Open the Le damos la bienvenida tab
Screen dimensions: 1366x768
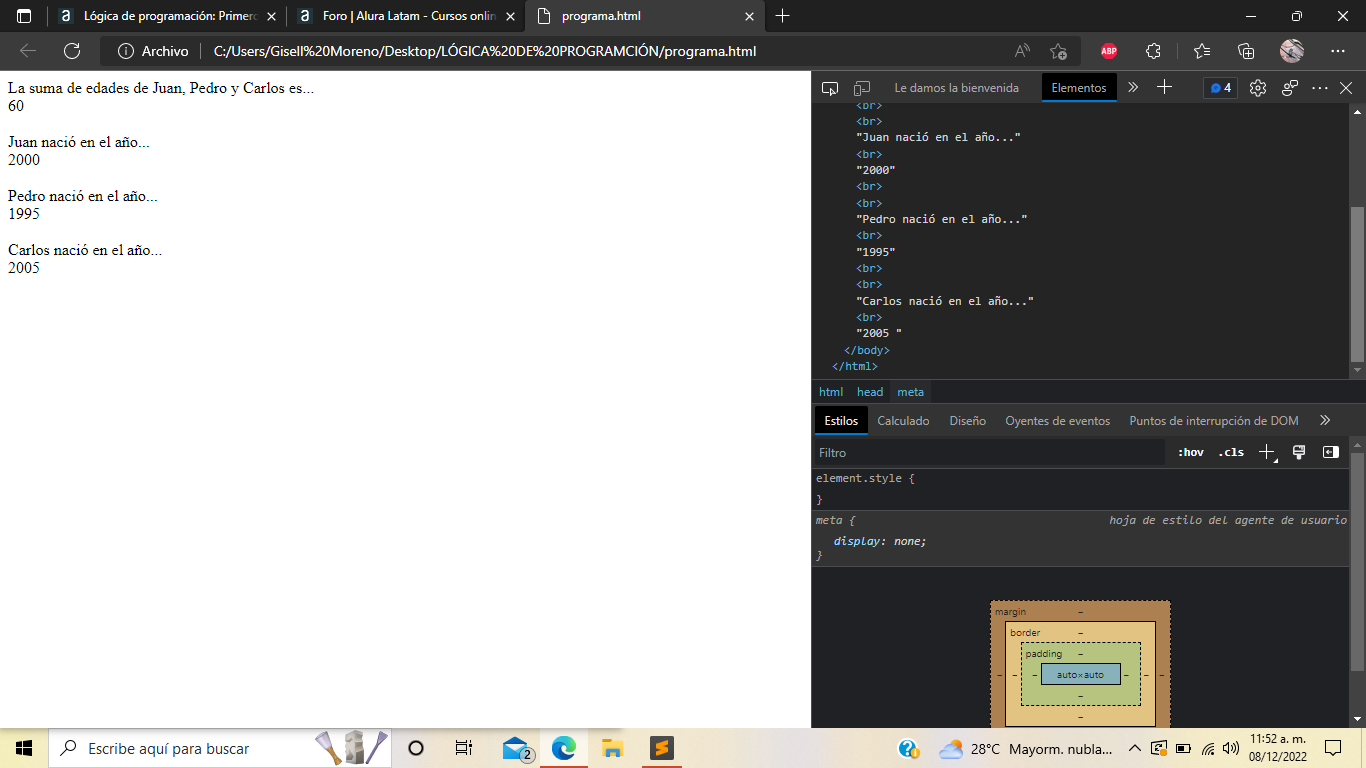[x=956, y=88]
